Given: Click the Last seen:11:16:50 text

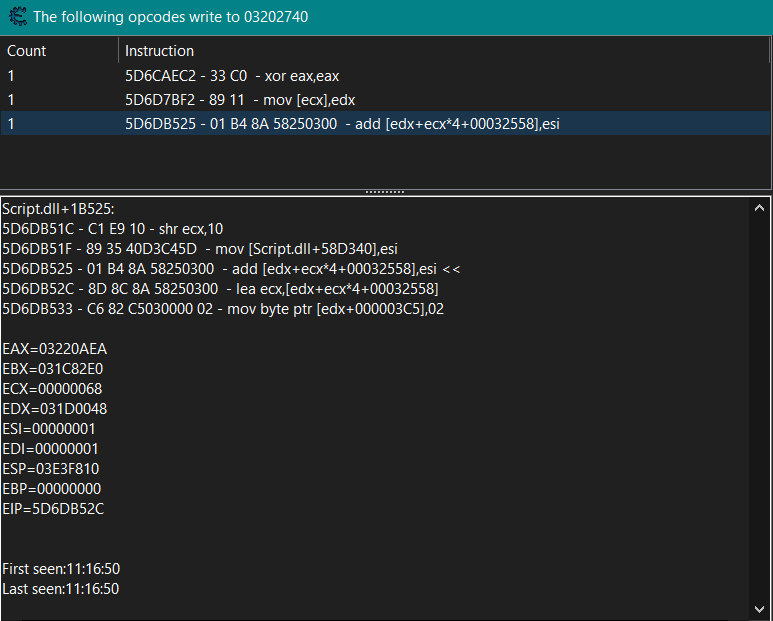Looking at the screenshot, I should pyautogui.click(x=61, y=589).
